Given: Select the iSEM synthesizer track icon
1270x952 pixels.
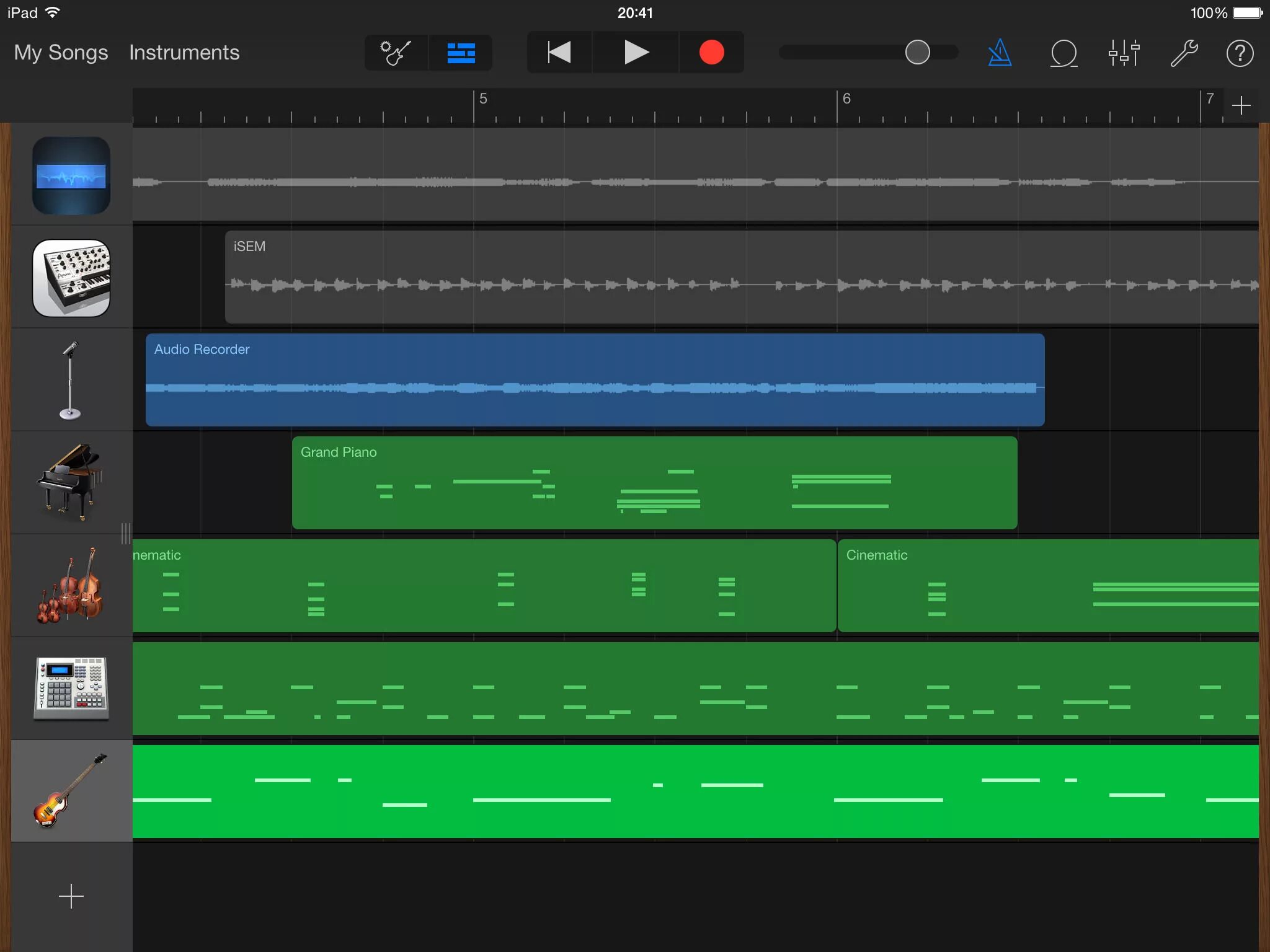Looking at the screenshot, I should point(71,278).
